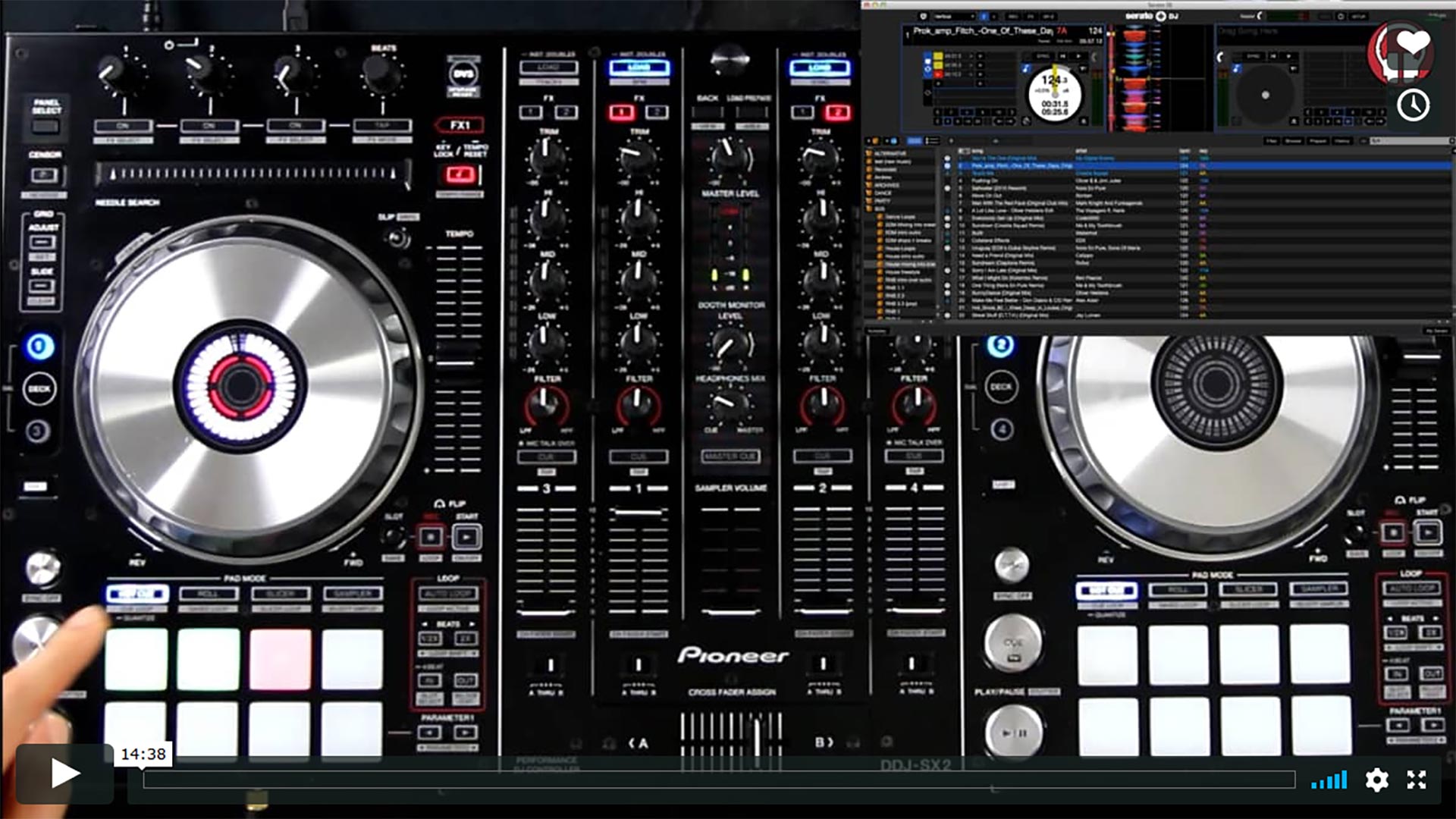Click the Back rotary selector knob
Screen dimensions: 1456x819
click(730, 59)
